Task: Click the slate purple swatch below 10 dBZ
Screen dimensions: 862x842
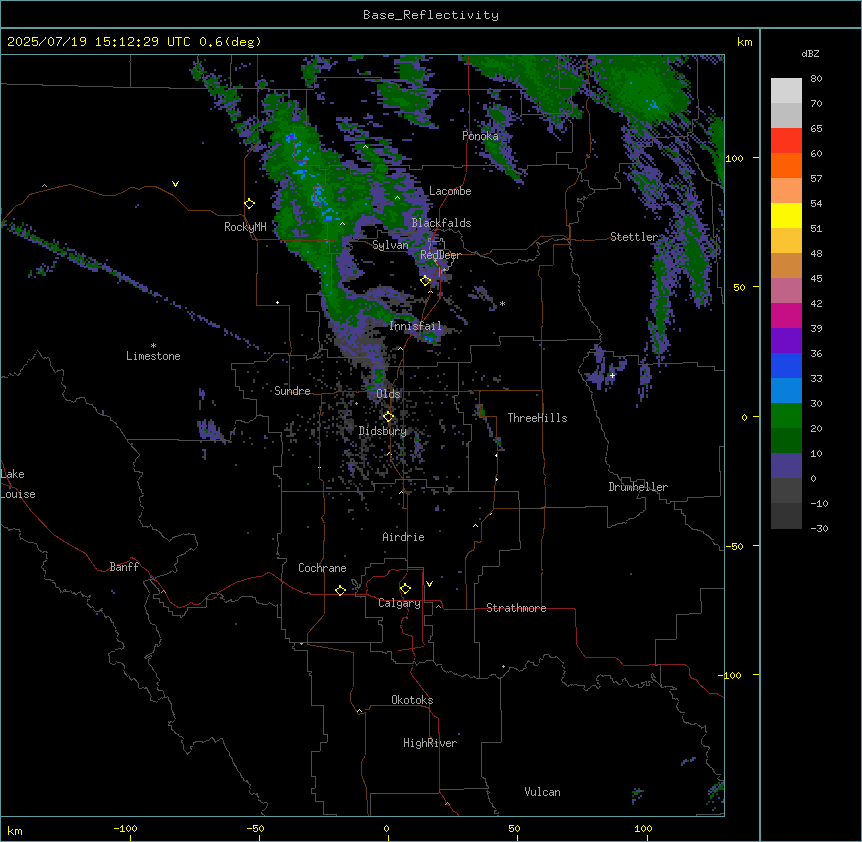Action: 786,466
